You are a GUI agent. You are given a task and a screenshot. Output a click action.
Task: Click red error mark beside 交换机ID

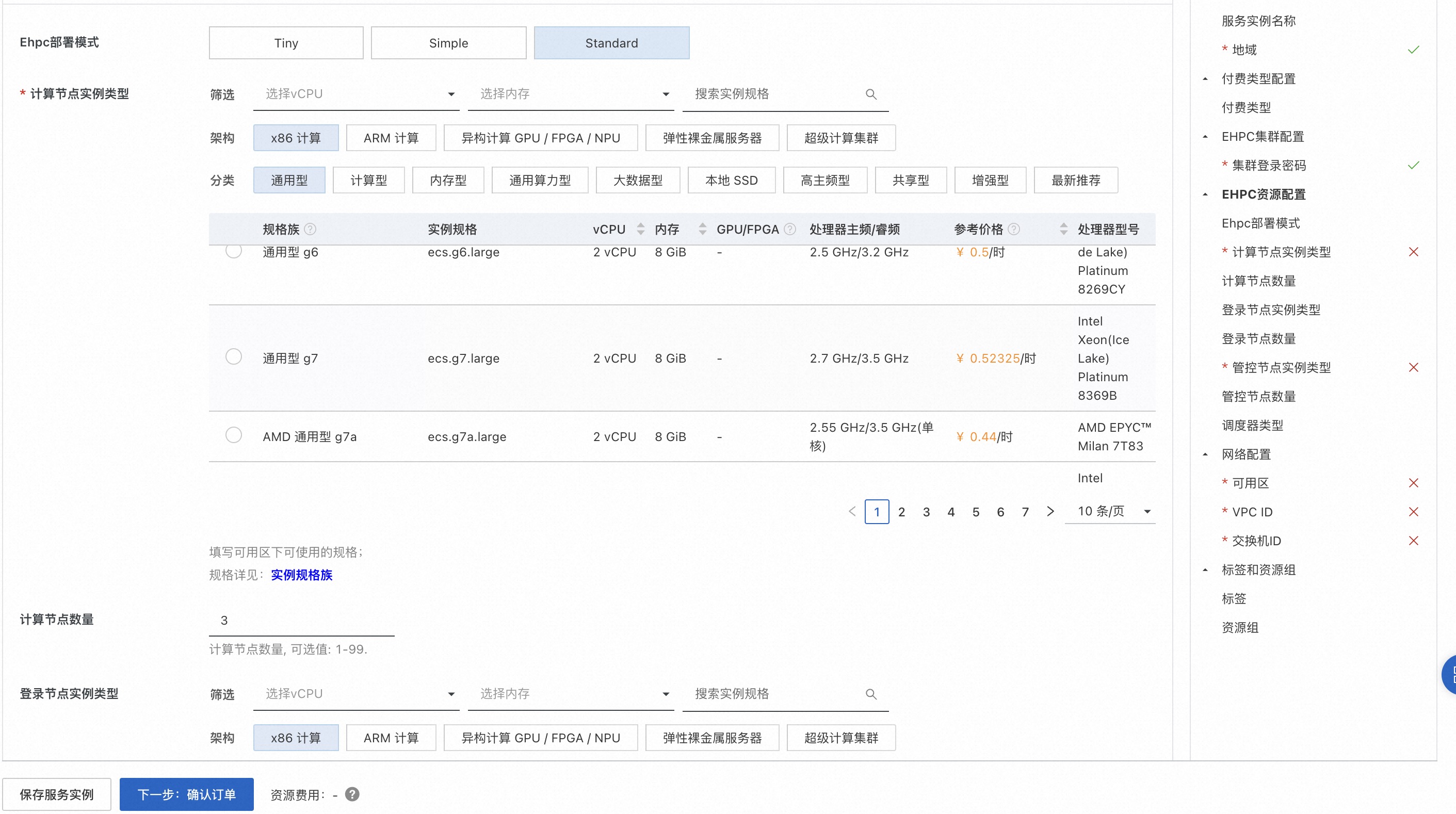pos(1414,541)
